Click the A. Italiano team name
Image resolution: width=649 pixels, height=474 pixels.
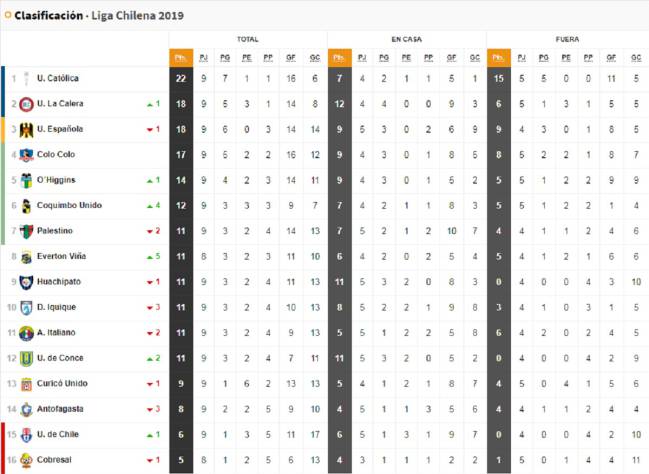pos(56,333)
